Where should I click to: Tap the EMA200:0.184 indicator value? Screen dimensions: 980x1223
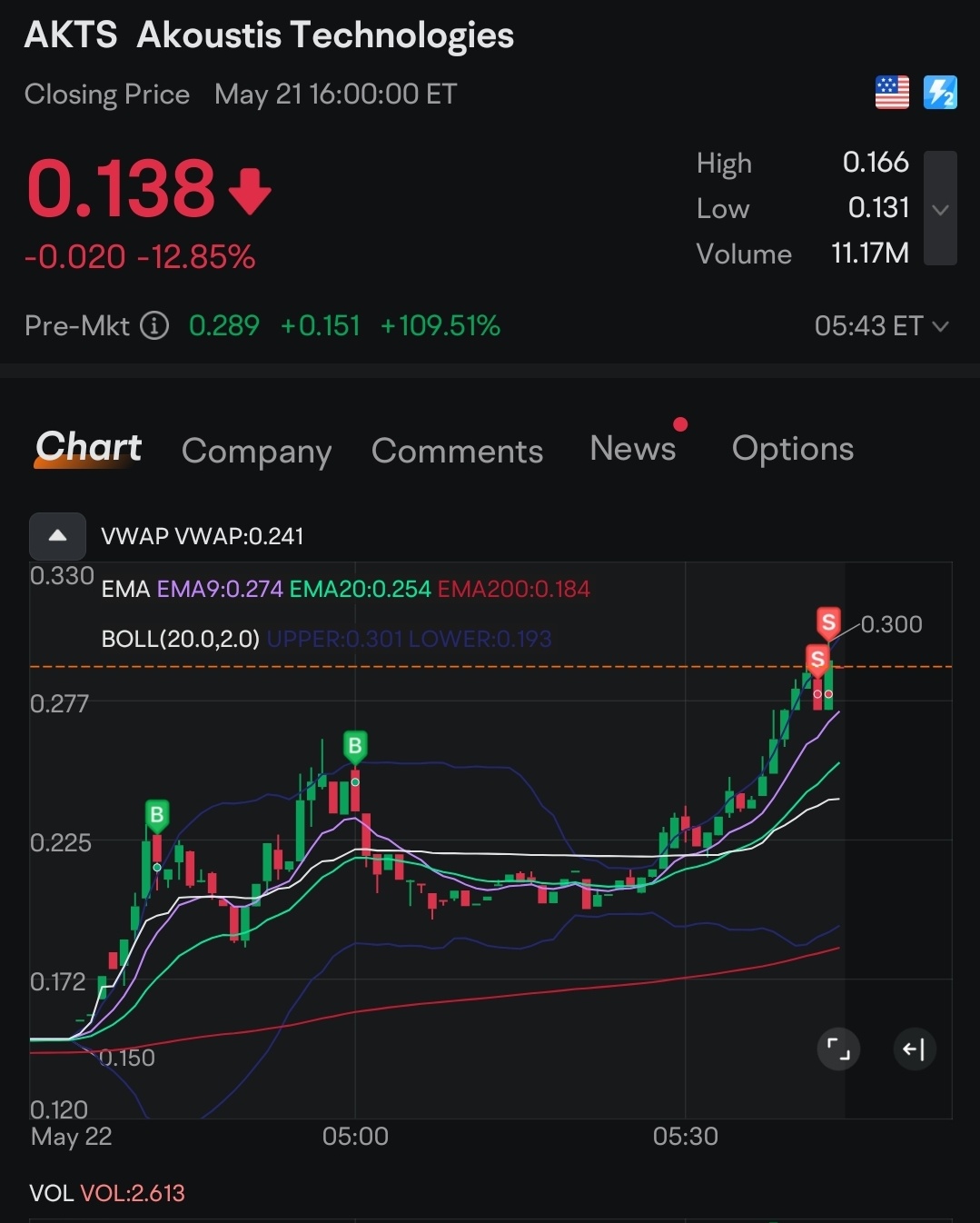[x=514, y=589]
